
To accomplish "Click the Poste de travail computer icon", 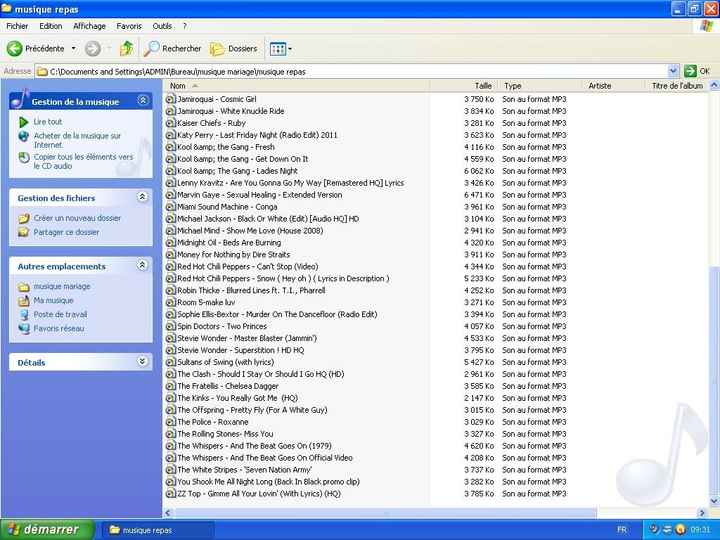I will click(24, 315).
